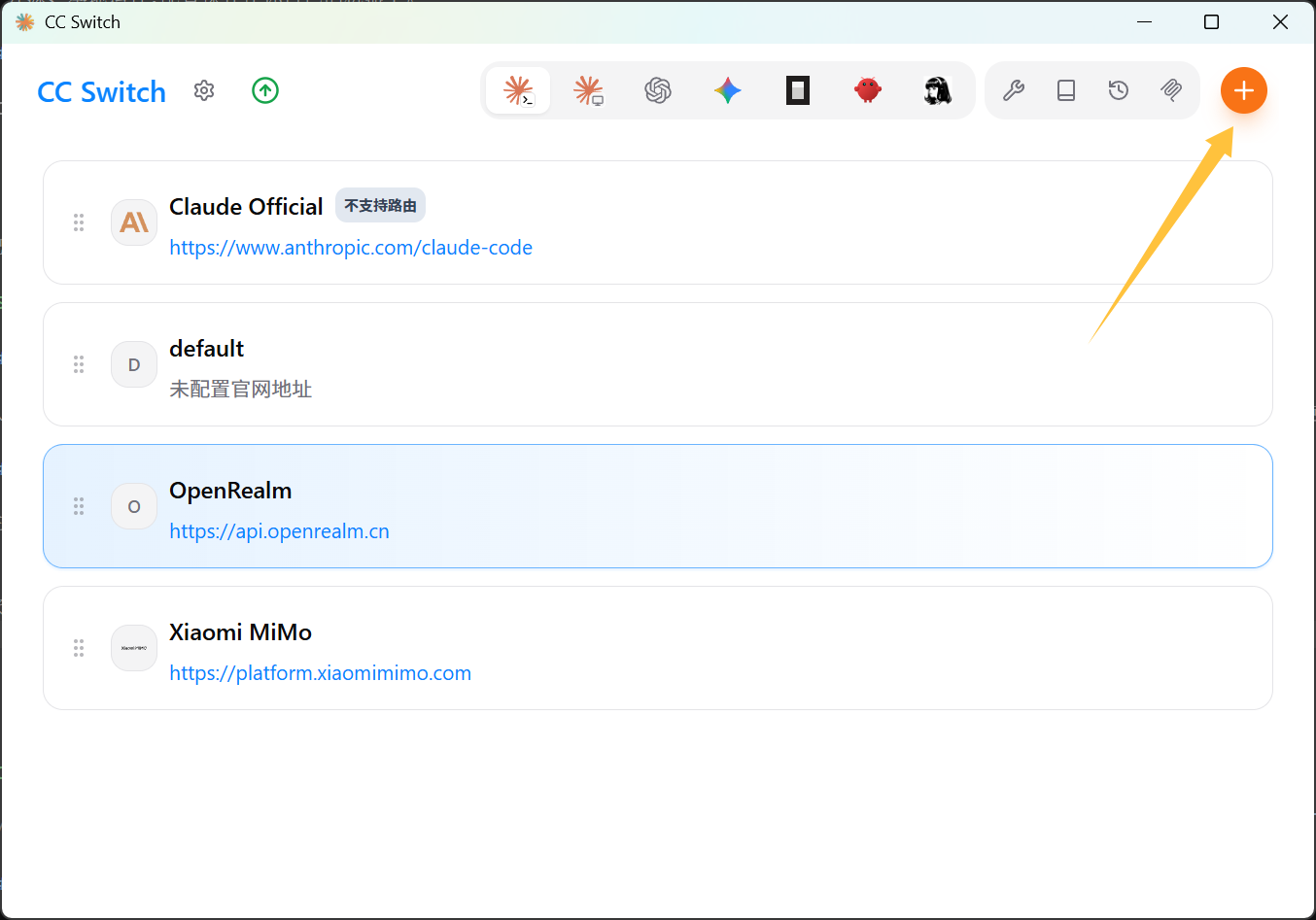Switch to the anime girl avatar app tab
The image size is (1316, 920).
tap(938, 90)
